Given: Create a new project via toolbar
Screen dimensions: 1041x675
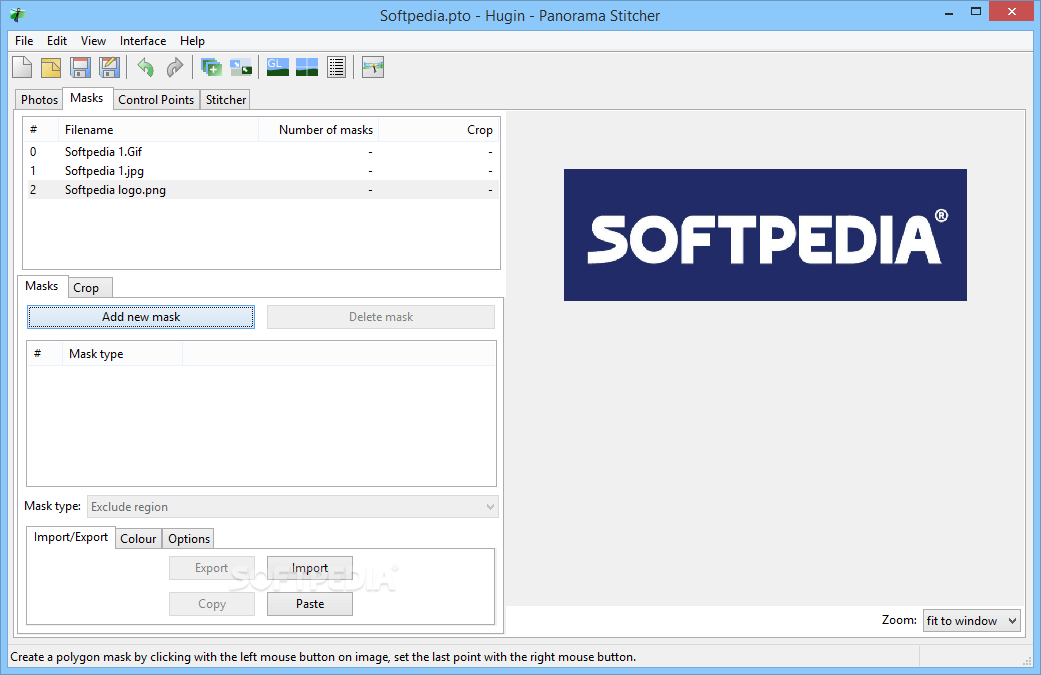Looking at the screenshot, I should (22, 67).
